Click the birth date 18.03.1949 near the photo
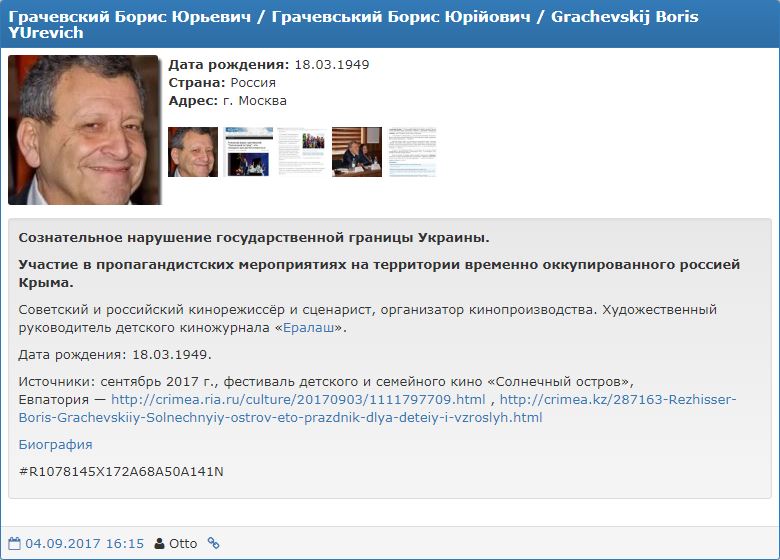 (332, 65)
